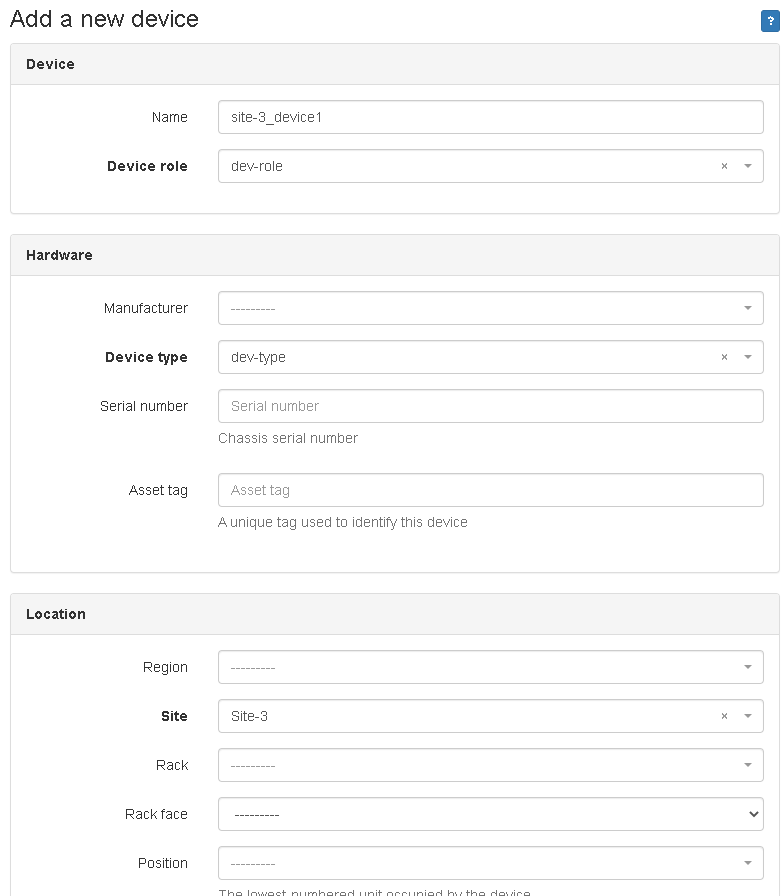Viewport: 781px width, 896px height.
Task: Expand the Device role dropdown arrow
Action: (748, 167)
